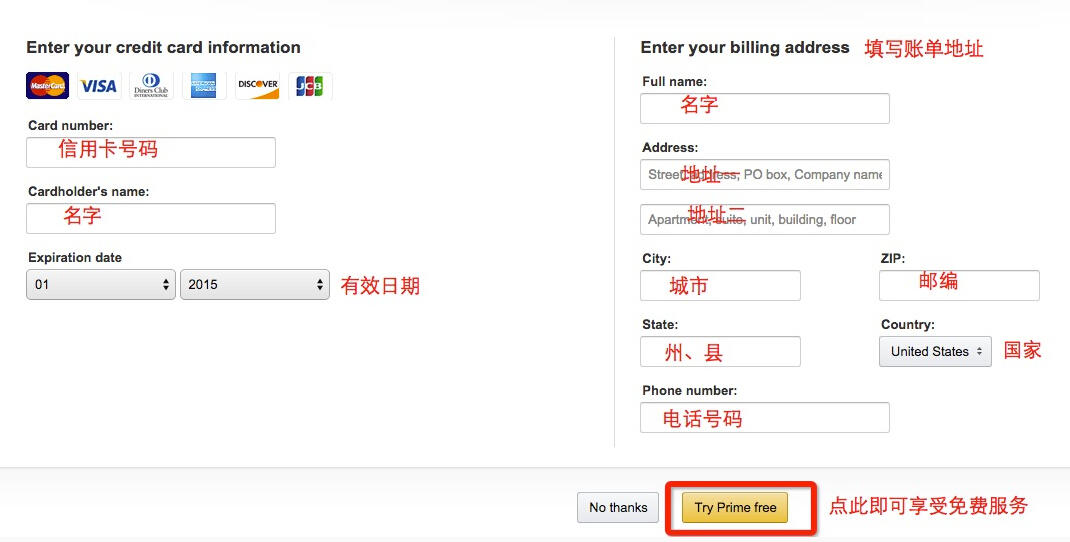Click the Try Prime free button
This screenshot has height=542, width=1070.
click(x=735, y=508)
